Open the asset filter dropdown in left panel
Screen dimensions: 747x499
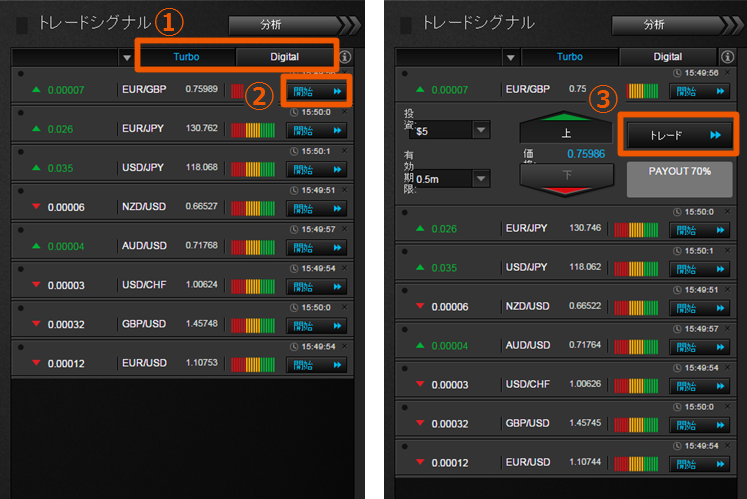[126, 58]
